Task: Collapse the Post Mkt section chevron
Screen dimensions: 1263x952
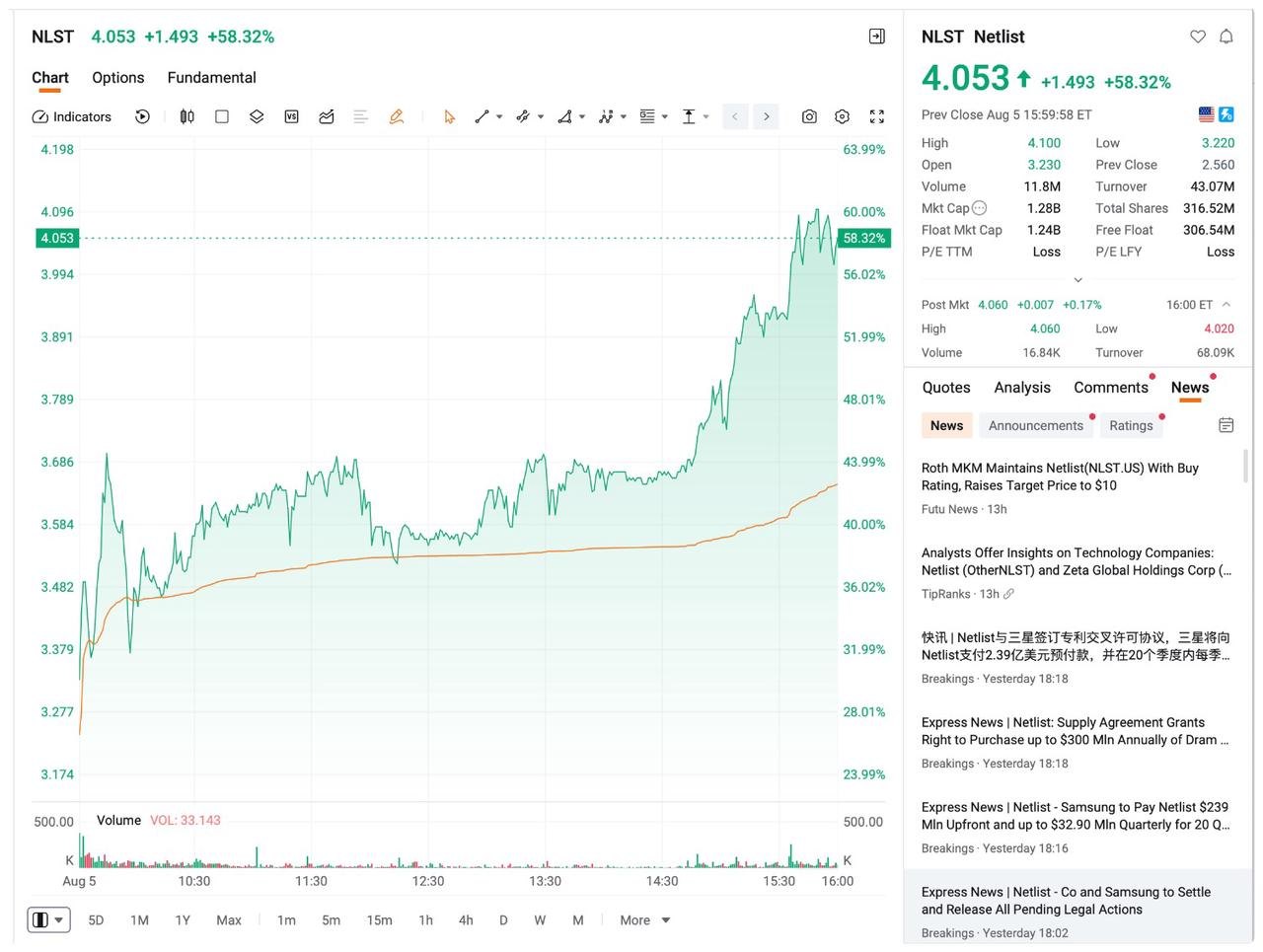Action: coord(1226,305)
